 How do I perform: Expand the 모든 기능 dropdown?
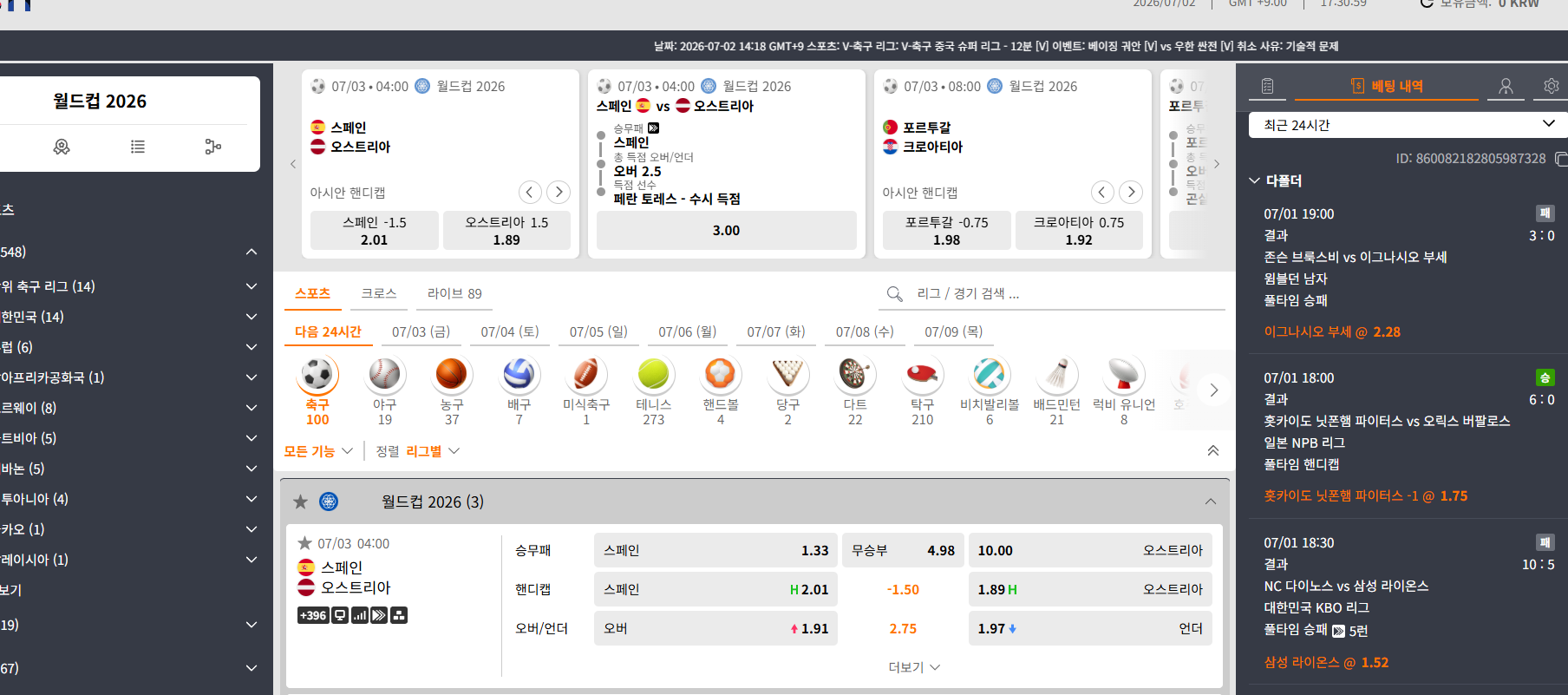point(318,451)
